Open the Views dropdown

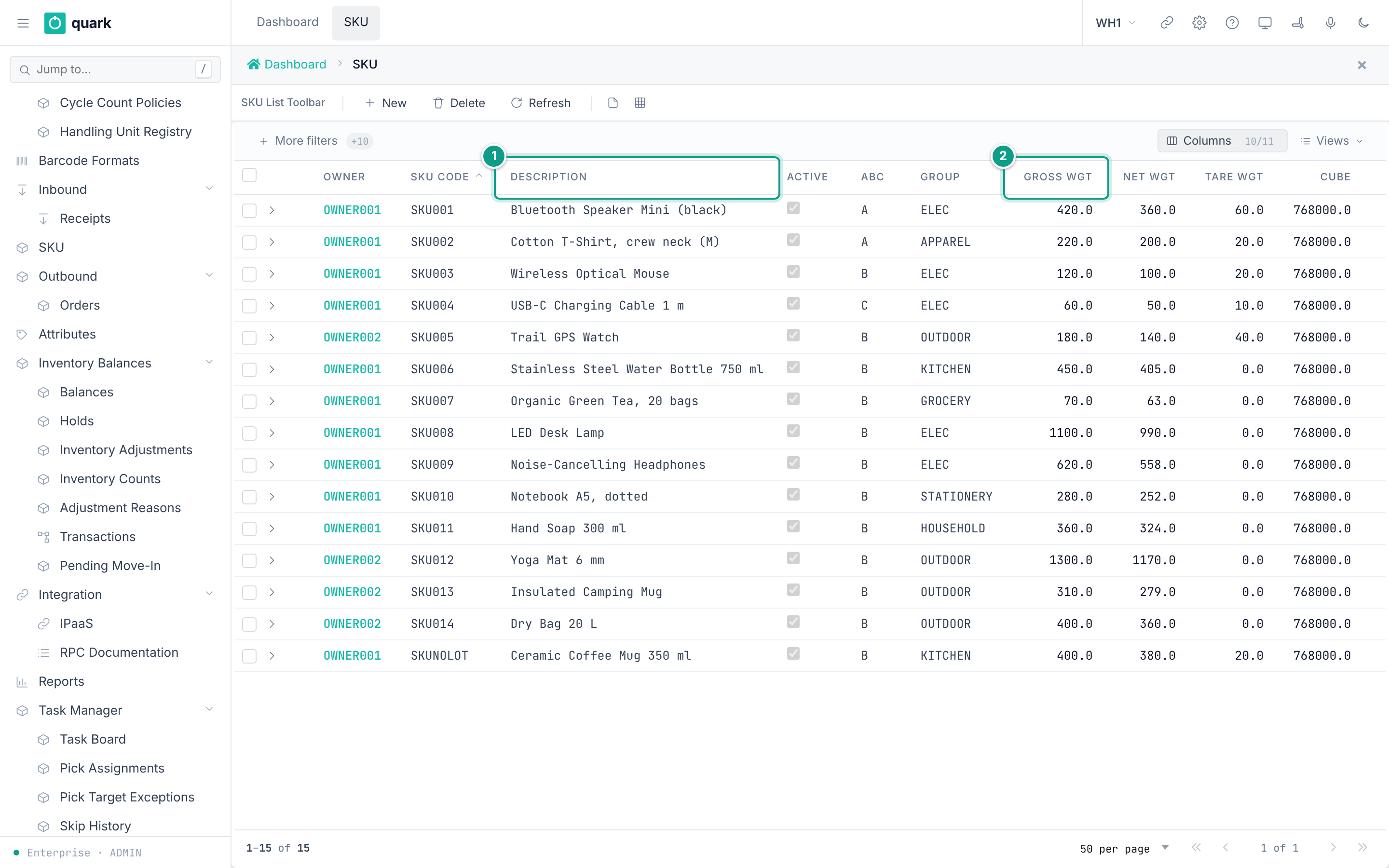coord(1332,141)
